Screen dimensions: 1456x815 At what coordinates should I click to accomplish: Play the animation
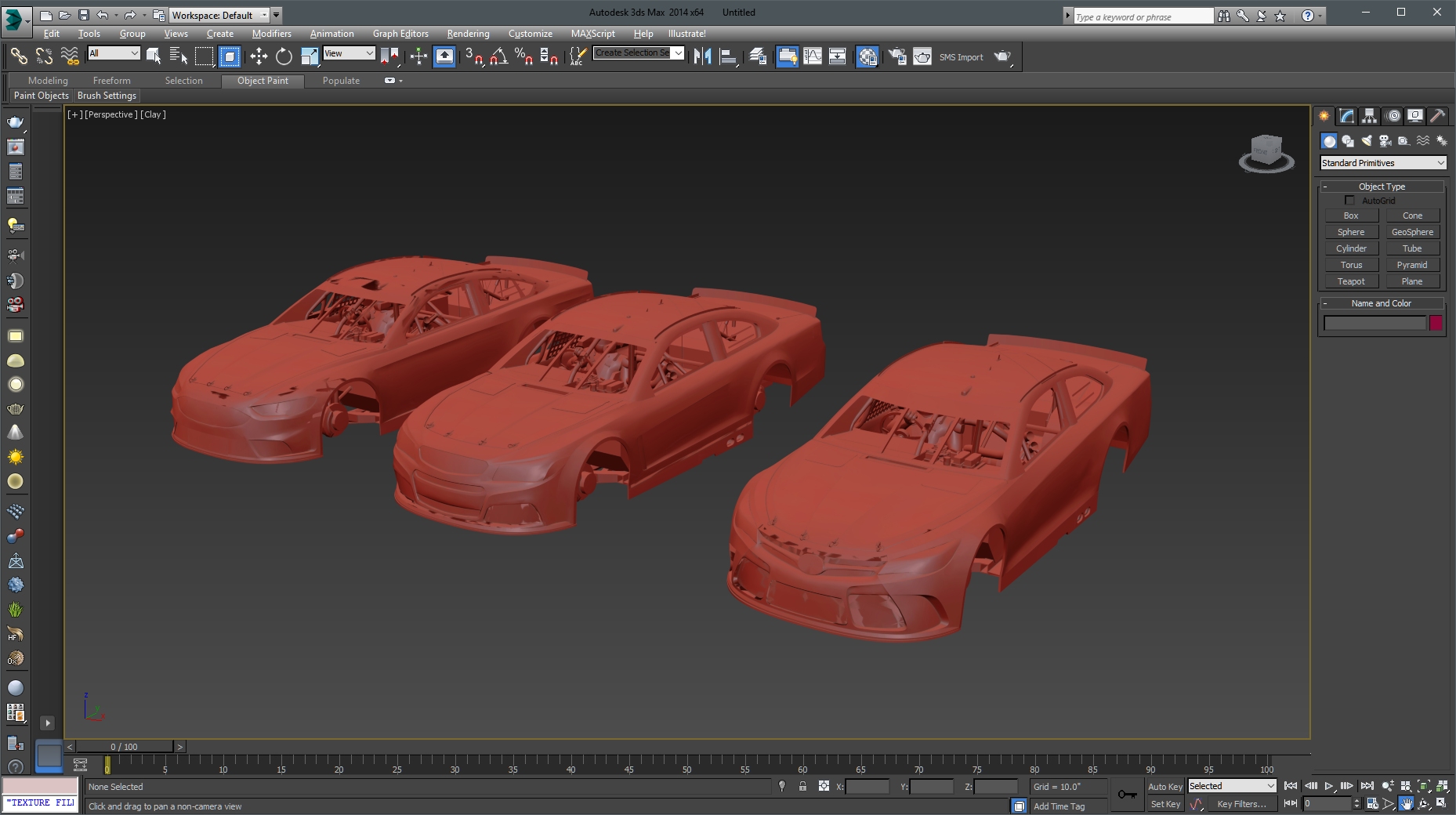1329,786
